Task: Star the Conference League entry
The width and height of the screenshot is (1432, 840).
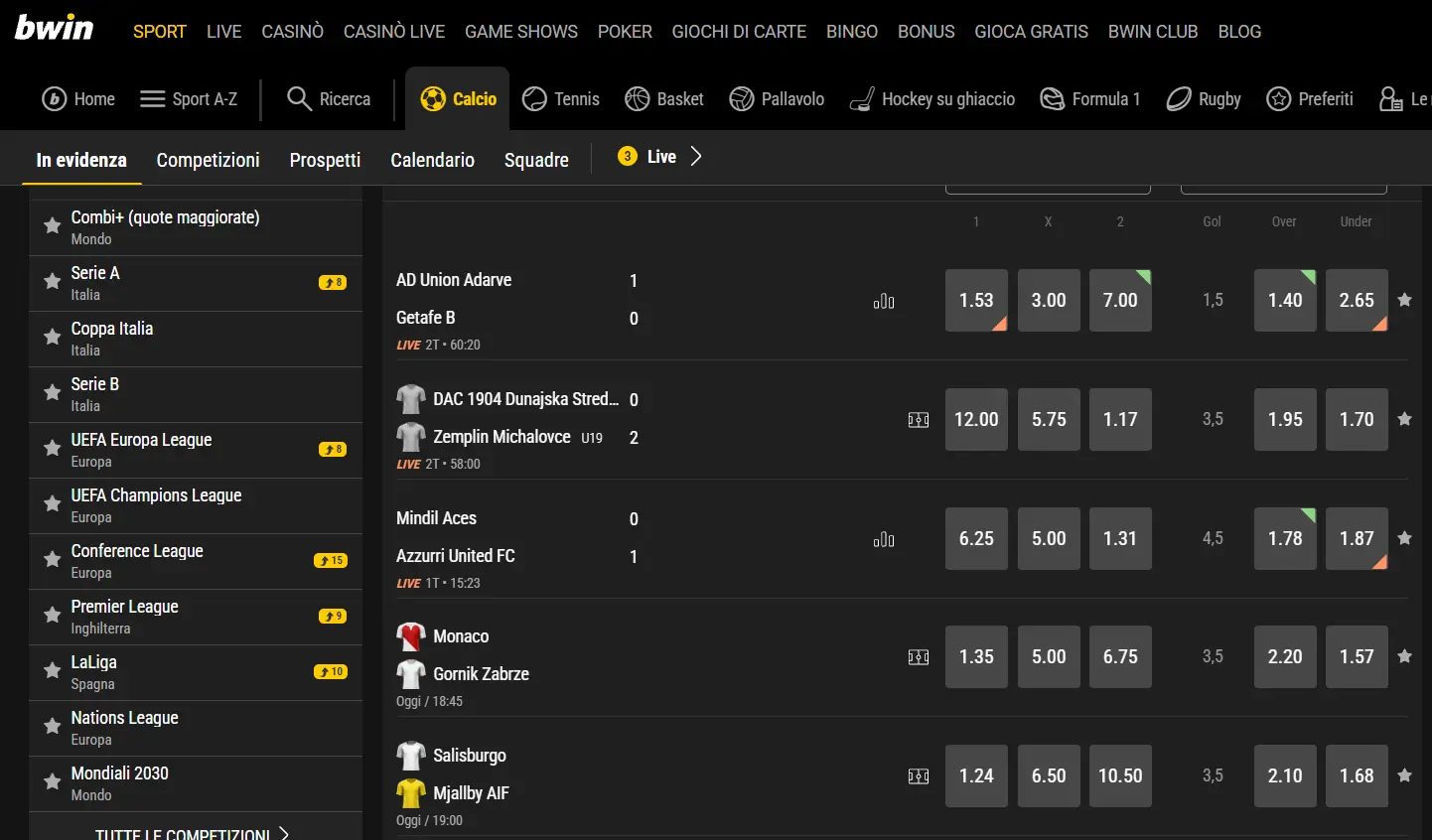Action: [x=53, y=560]
